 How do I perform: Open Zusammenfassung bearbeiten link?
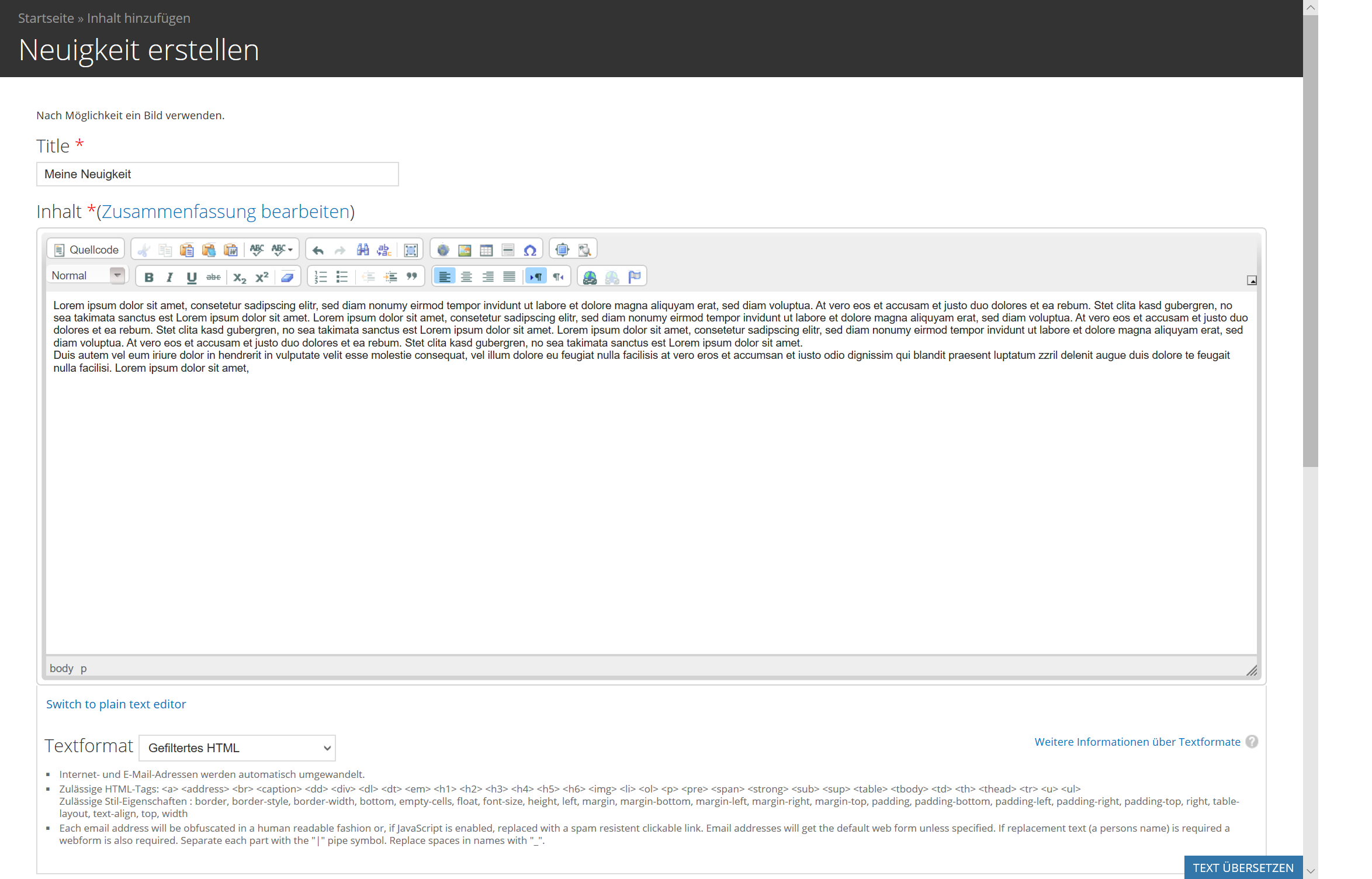(x=226, y=211)
